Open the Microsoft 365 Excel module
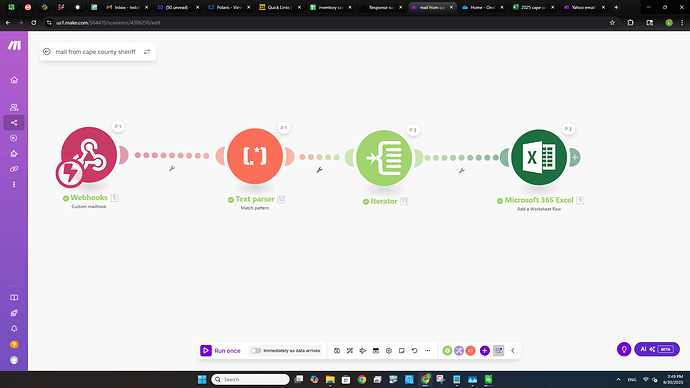Screen dimensions: 690x388 [x=539, y=157]
